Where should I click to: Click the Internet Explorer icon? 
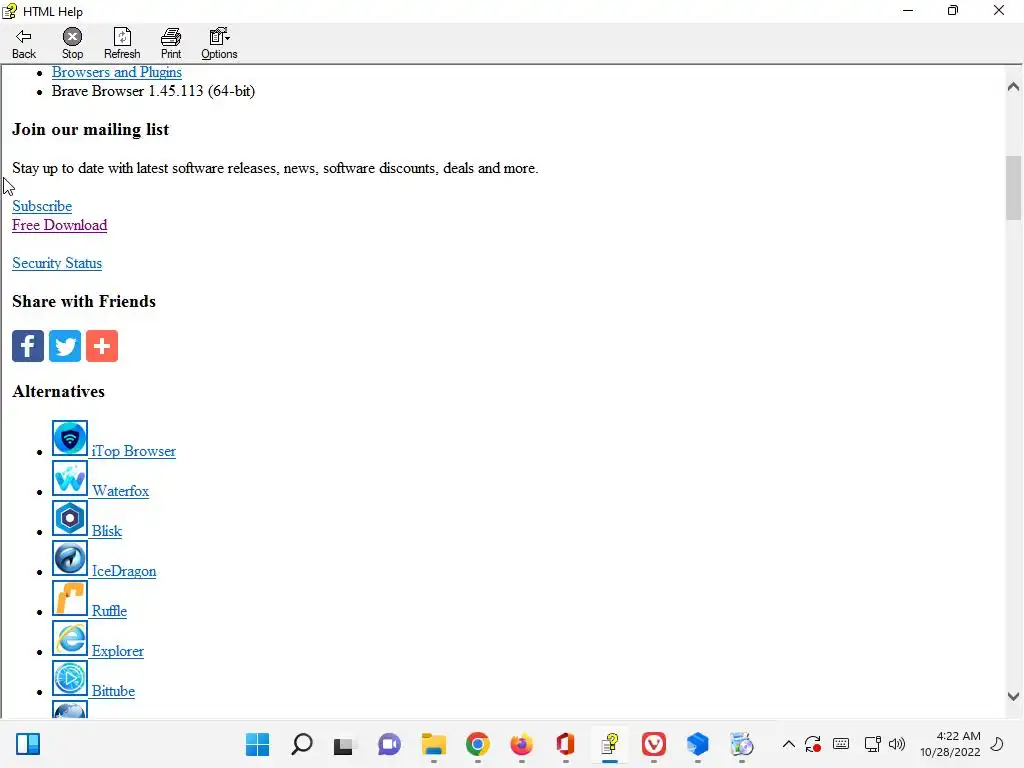70,638
